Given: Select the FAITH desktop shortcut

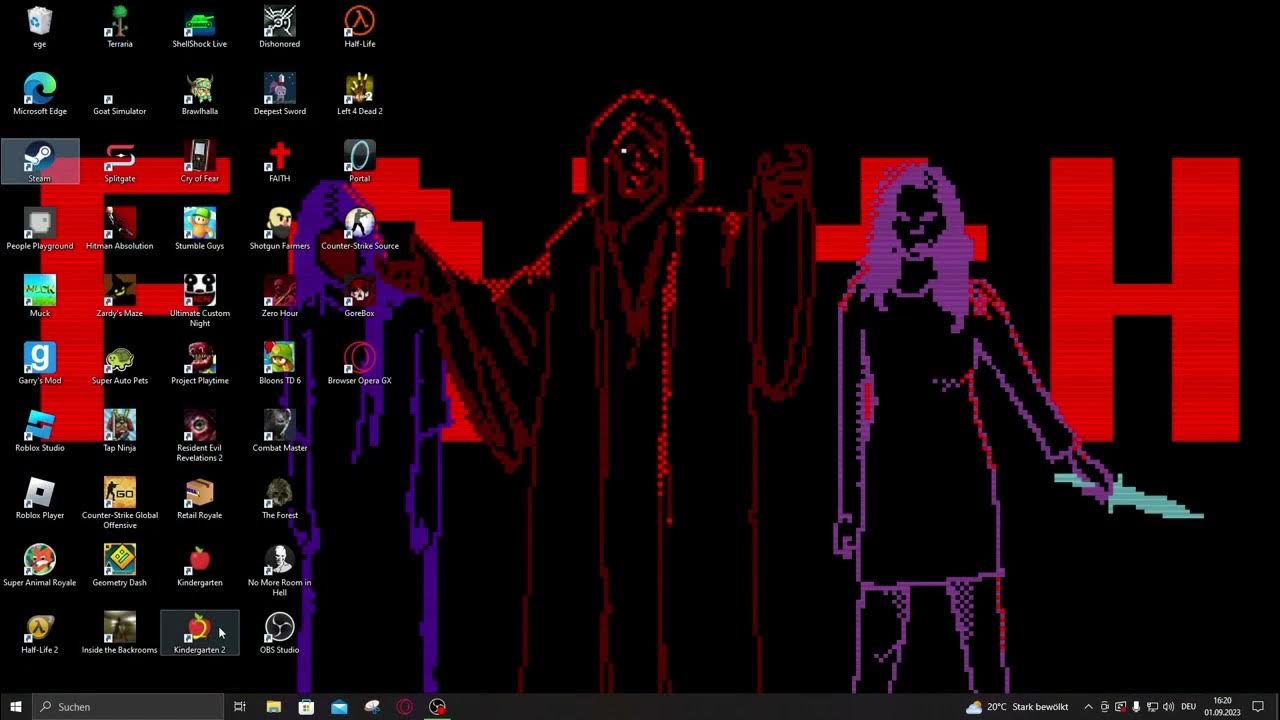Looking at the screenshot, I should (x=280, y=162).
